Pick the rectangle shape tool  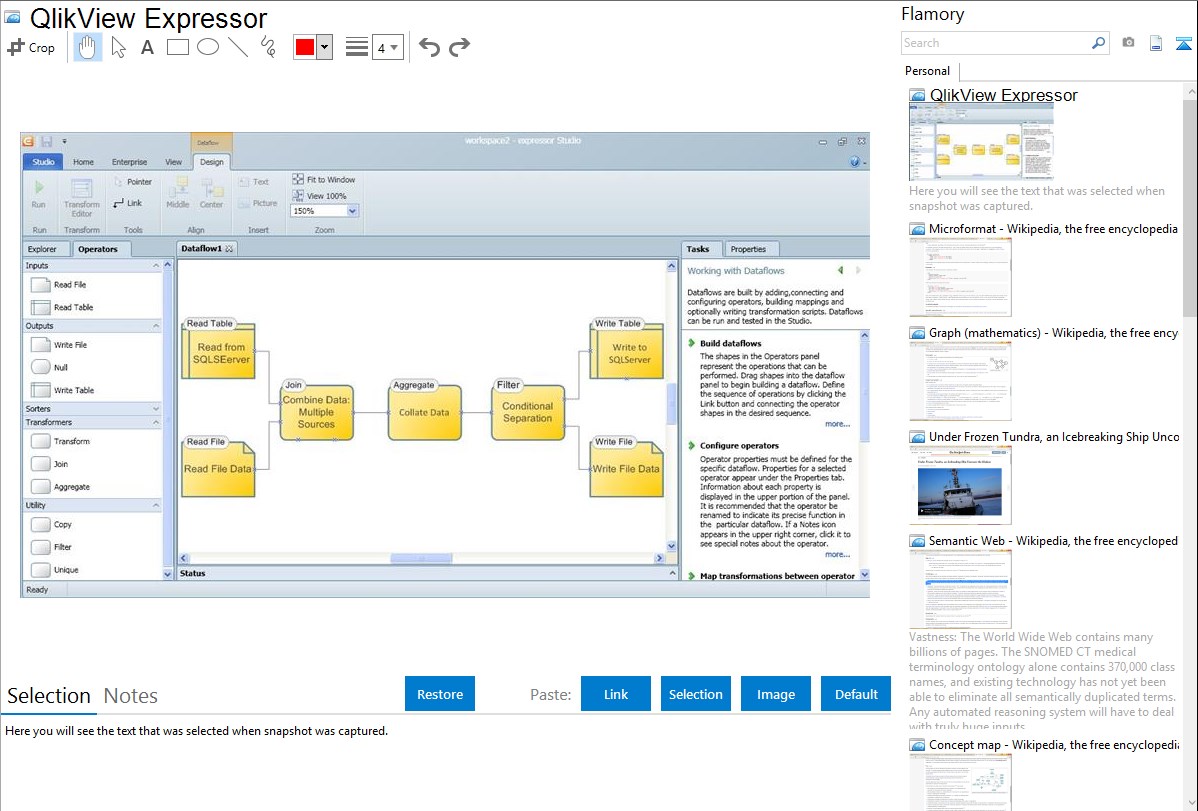[x=178, y=47]
